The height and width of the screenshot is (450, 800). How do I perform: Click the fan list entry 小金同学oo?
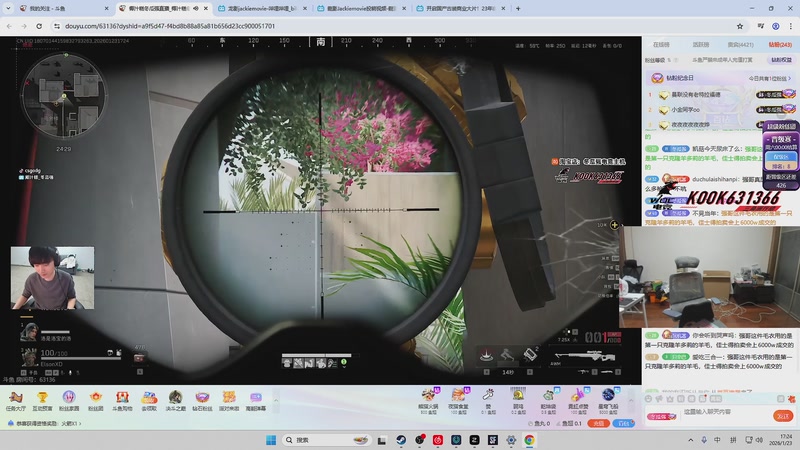click(686, 109)
